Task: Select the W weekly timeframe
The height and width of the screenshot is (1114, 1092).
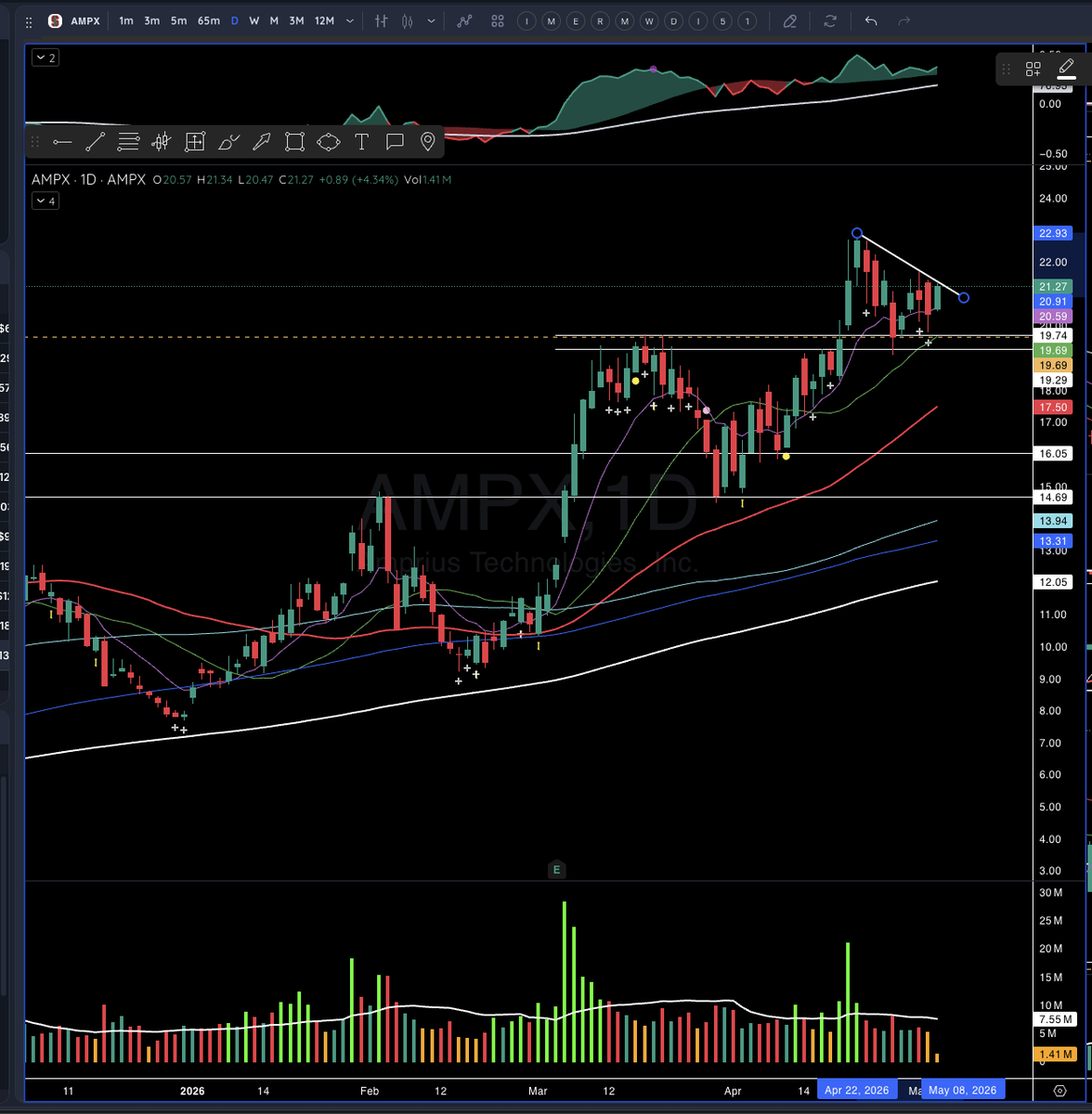Action: [x=253, y=20]
